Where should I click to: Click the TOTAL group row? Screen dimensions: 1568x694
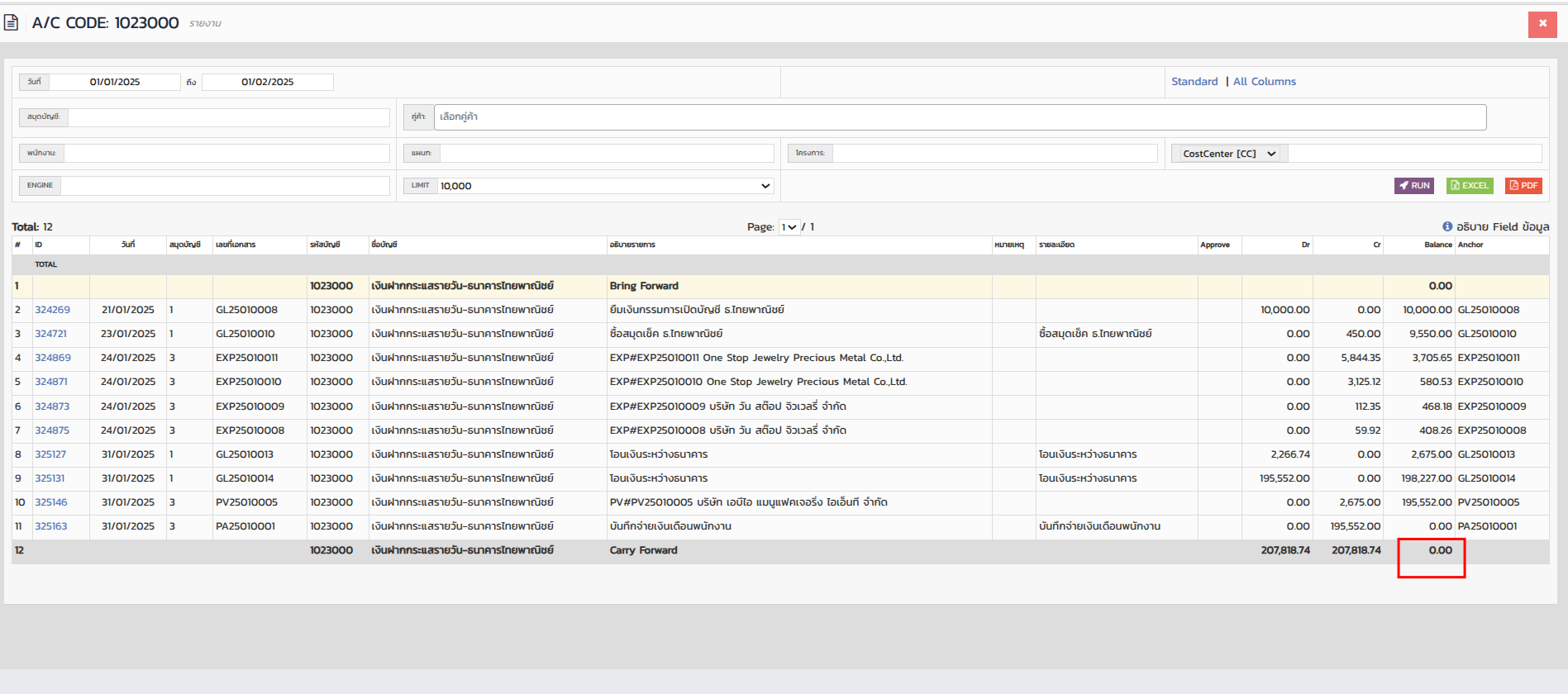point(780,265)
